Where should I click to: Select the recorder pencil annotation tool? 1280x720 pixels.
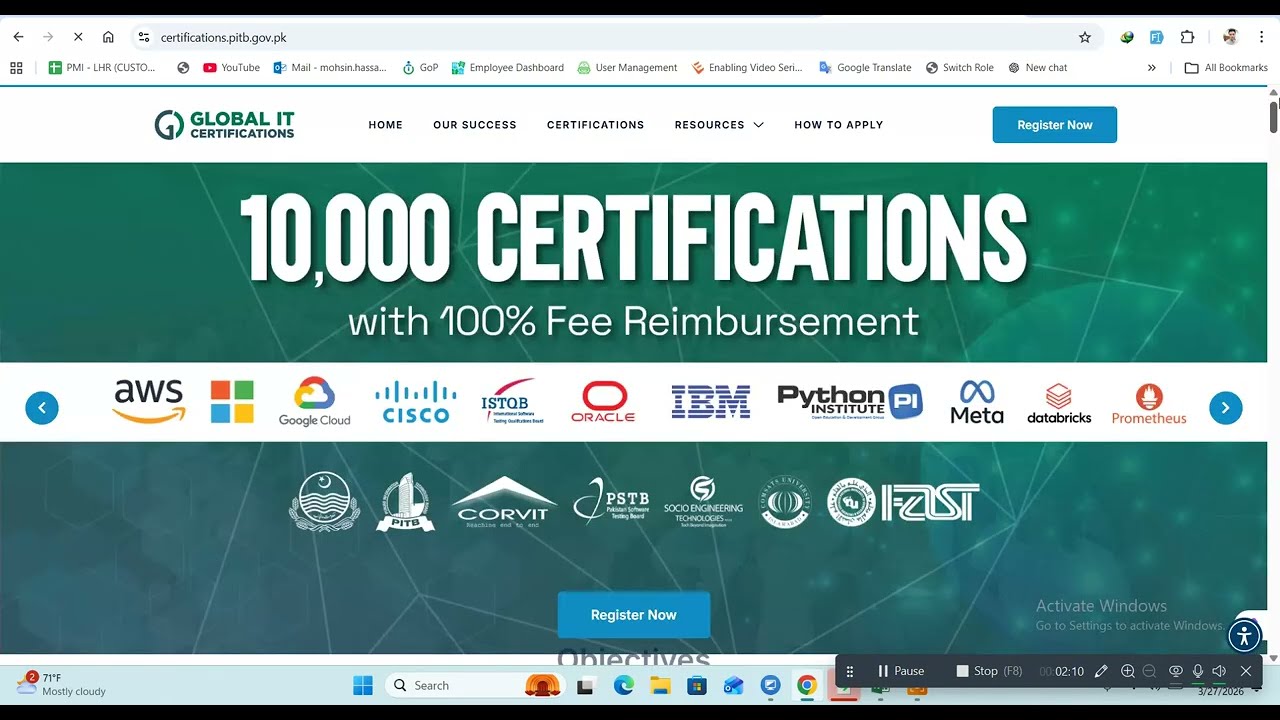[x=1101, y=671]
